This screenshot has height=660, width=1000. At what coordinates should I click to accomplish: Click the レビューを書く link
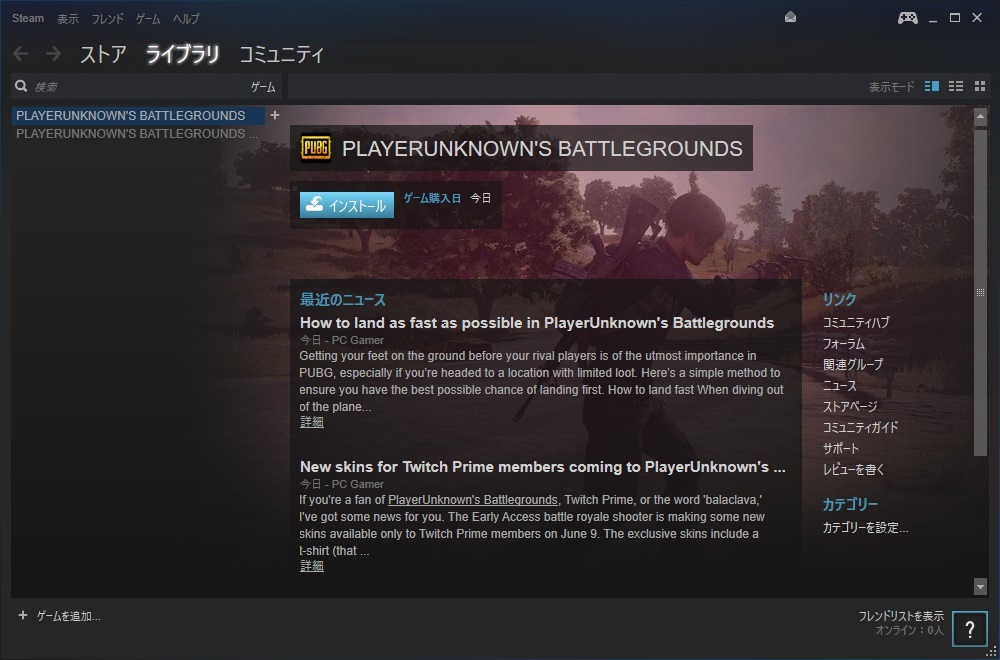[x=854, y=470]
